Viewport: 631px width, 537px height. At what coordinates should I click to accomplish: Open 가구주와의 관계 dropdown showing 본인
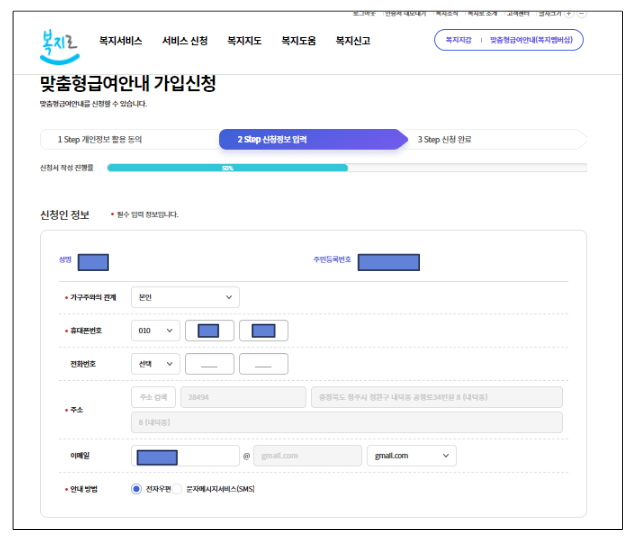[185, 297]
